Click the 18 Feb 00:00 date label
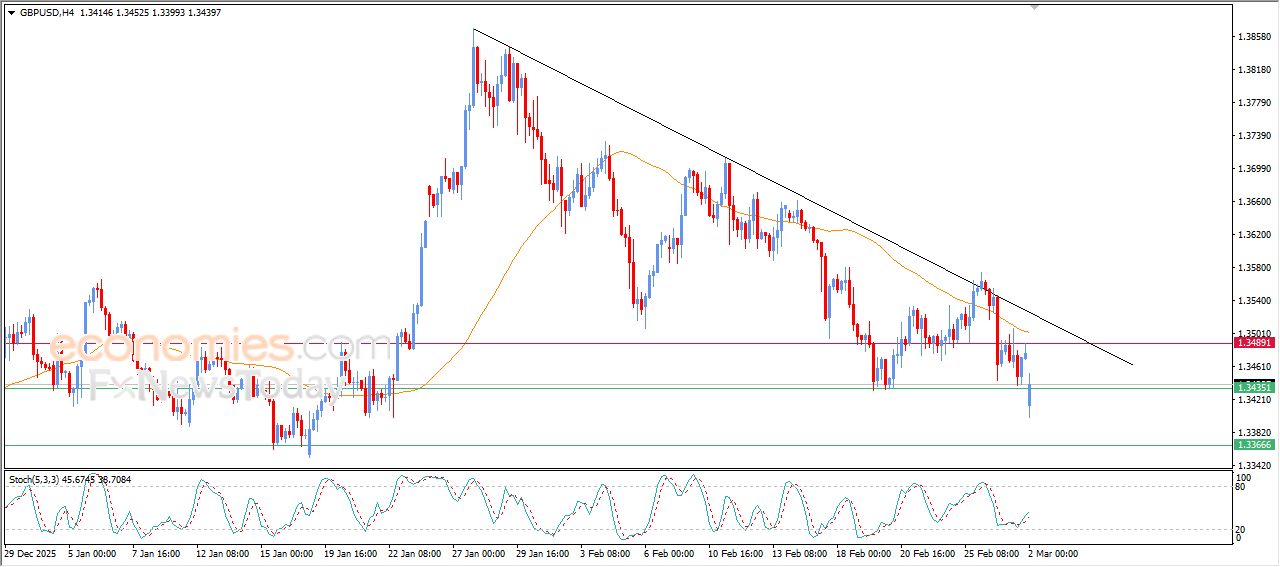 863,553
